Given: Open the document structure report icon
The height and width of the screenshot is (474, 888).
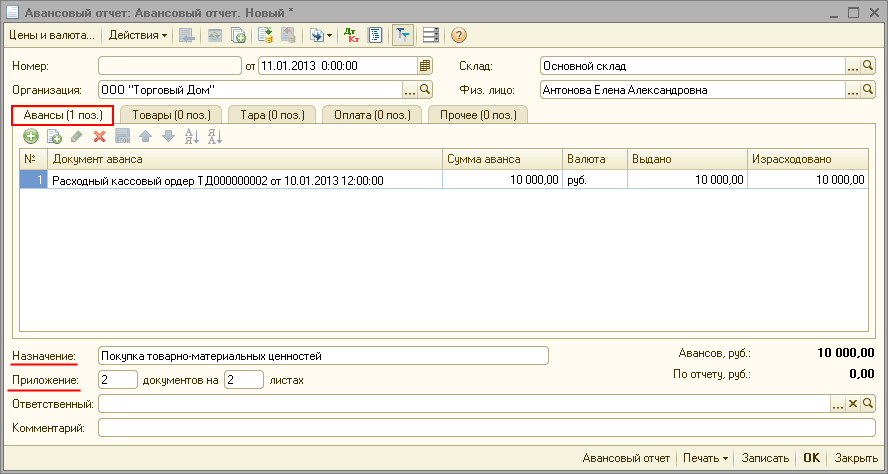Looking at the screenshot, I should click(375, 35).
